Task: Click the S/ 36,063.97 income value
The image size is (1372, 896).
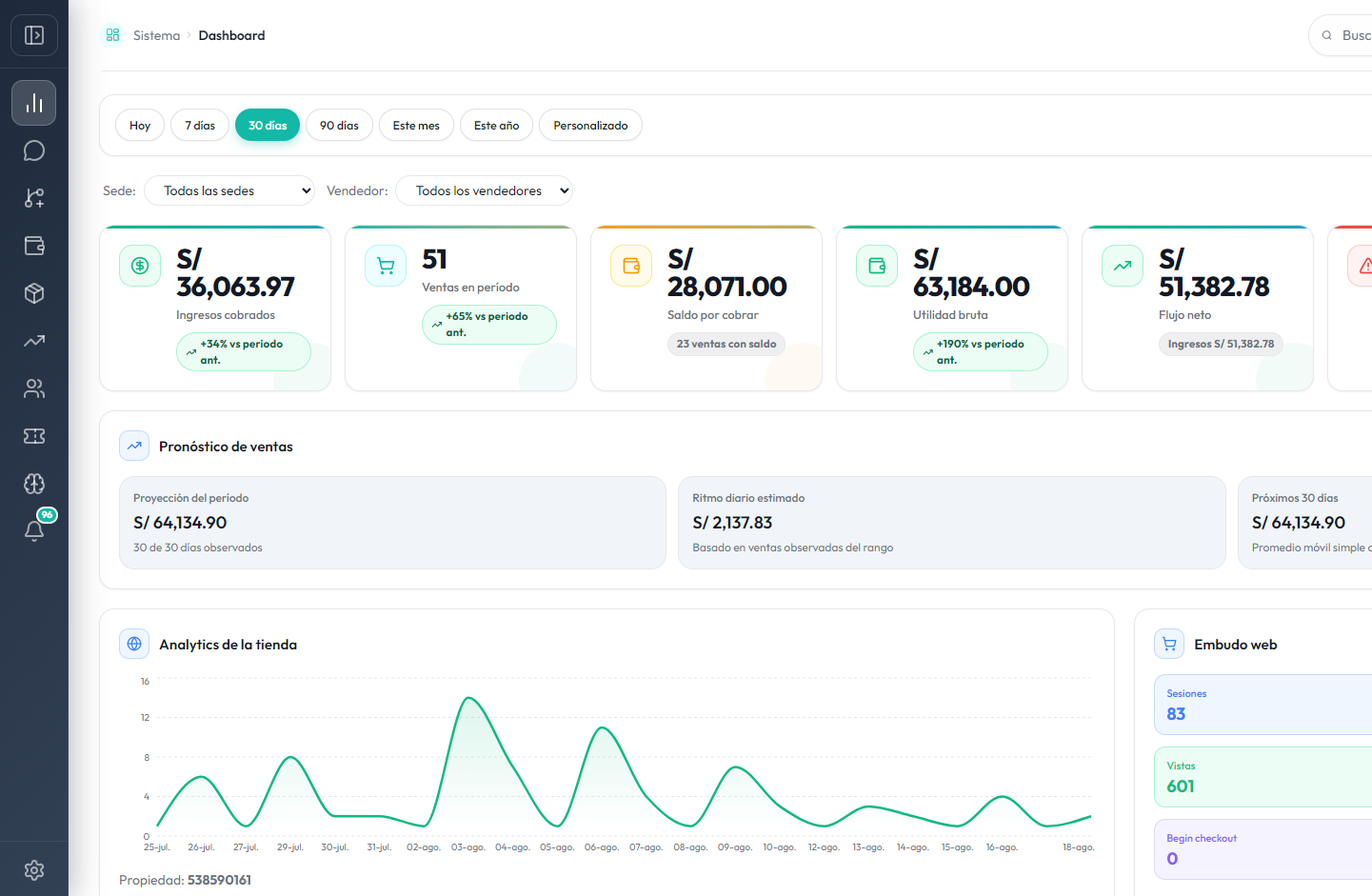Action: (235, 272)
